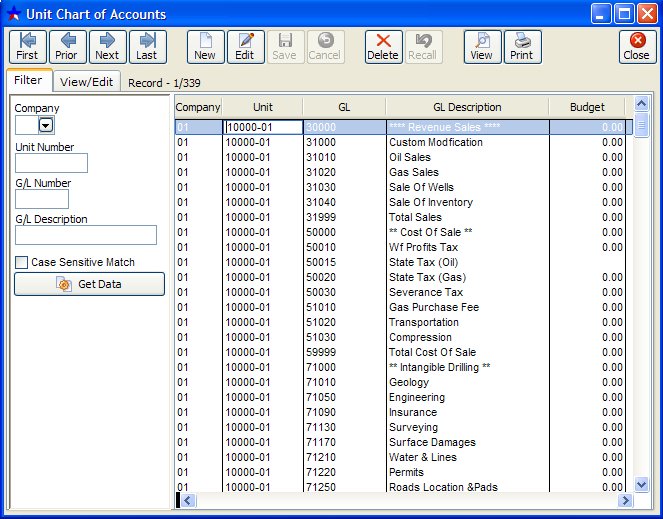Select the Gas Purchase Fee row
The height and width of the screenshot is (519, 663).
coord(400,308)
